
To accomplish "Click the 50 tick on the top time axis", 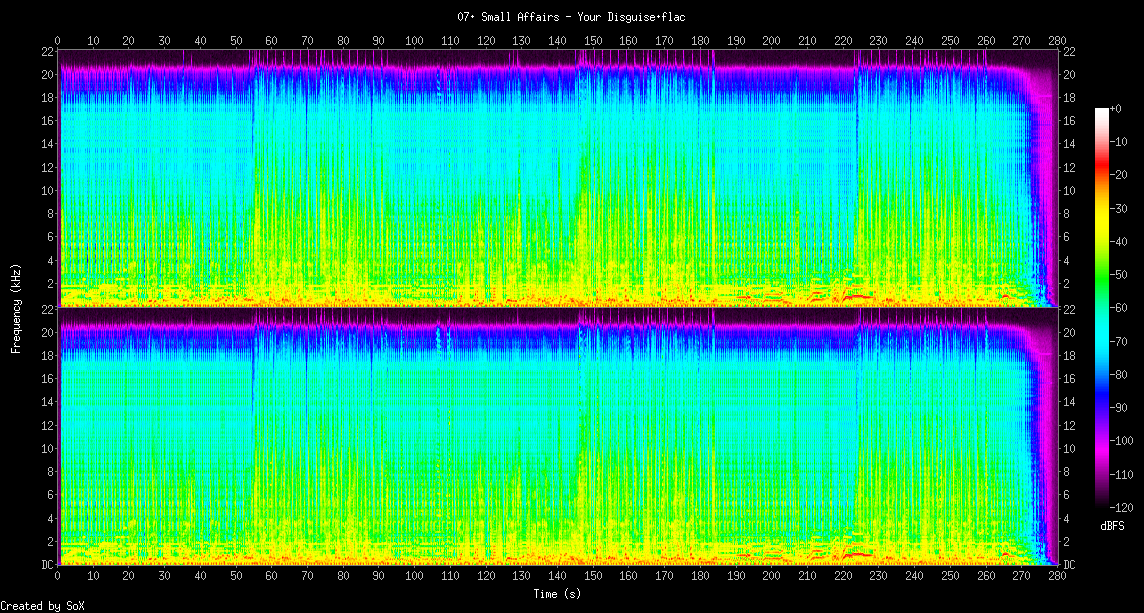I will point(236,41).
